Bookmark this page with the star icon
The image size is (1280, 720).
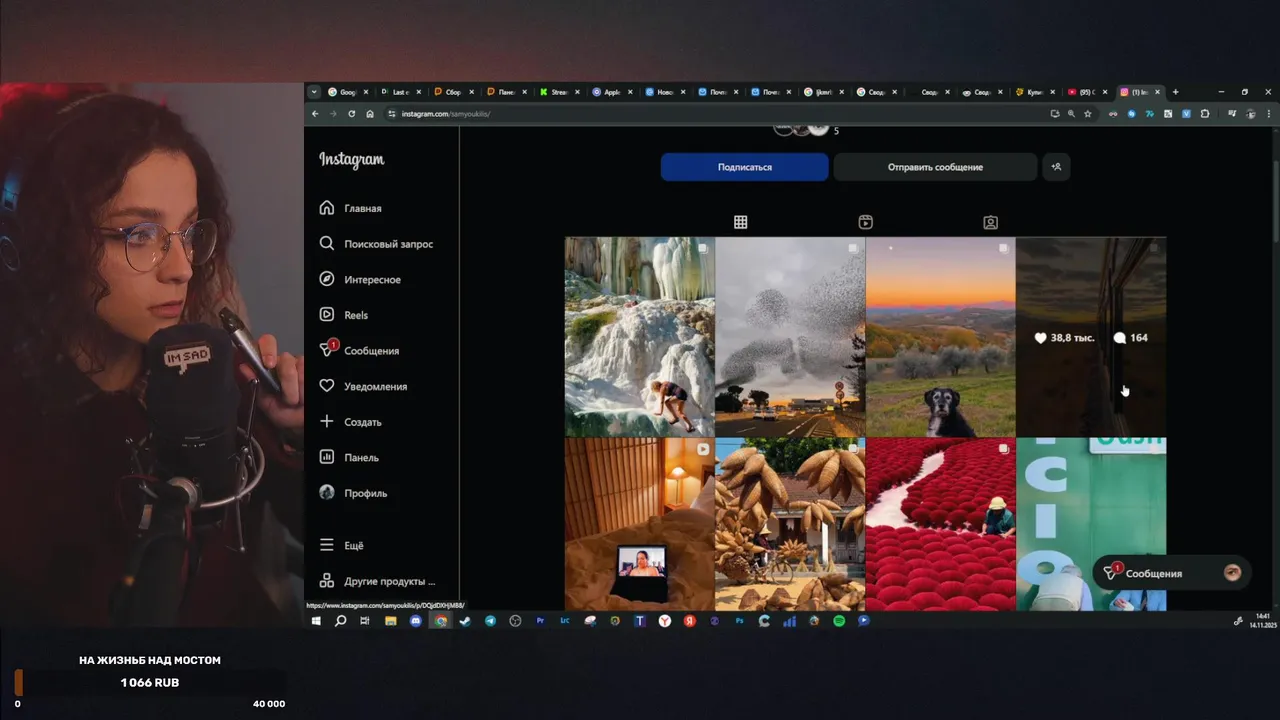[1088, 114]
